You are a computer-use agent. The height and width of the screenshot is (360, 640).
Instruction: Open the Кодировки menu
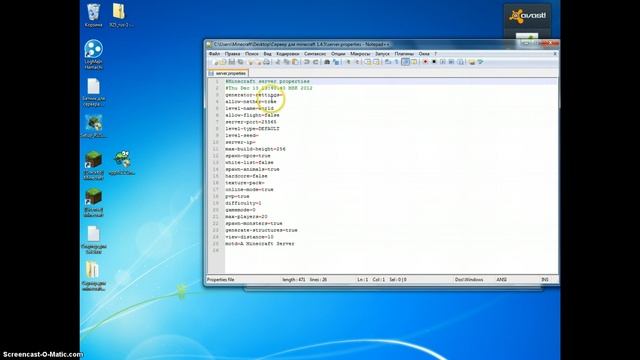pyautogui.click(x=287, y=53)
